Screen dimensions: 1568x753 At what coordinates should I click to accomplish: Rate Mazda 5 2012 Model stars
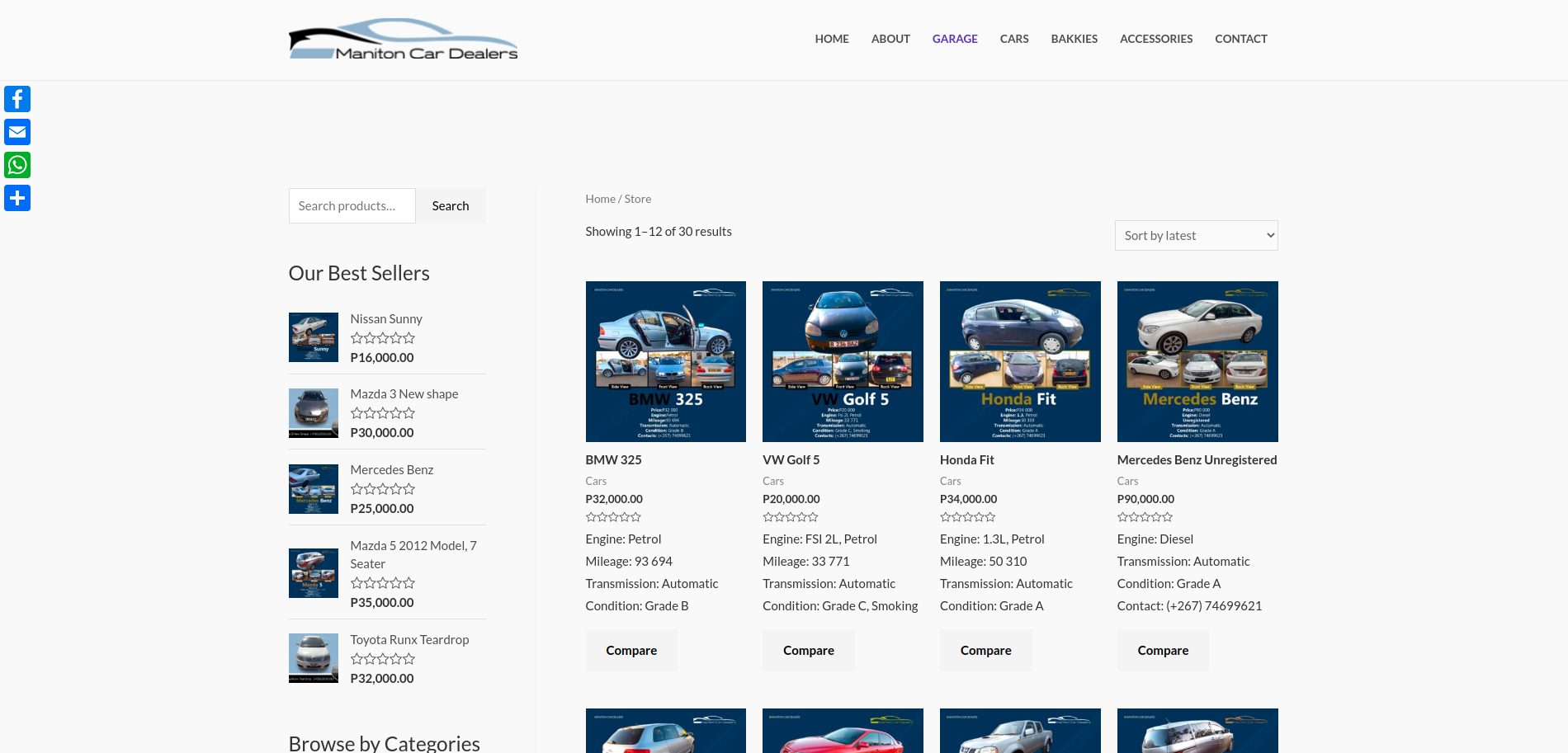(383, 583)
